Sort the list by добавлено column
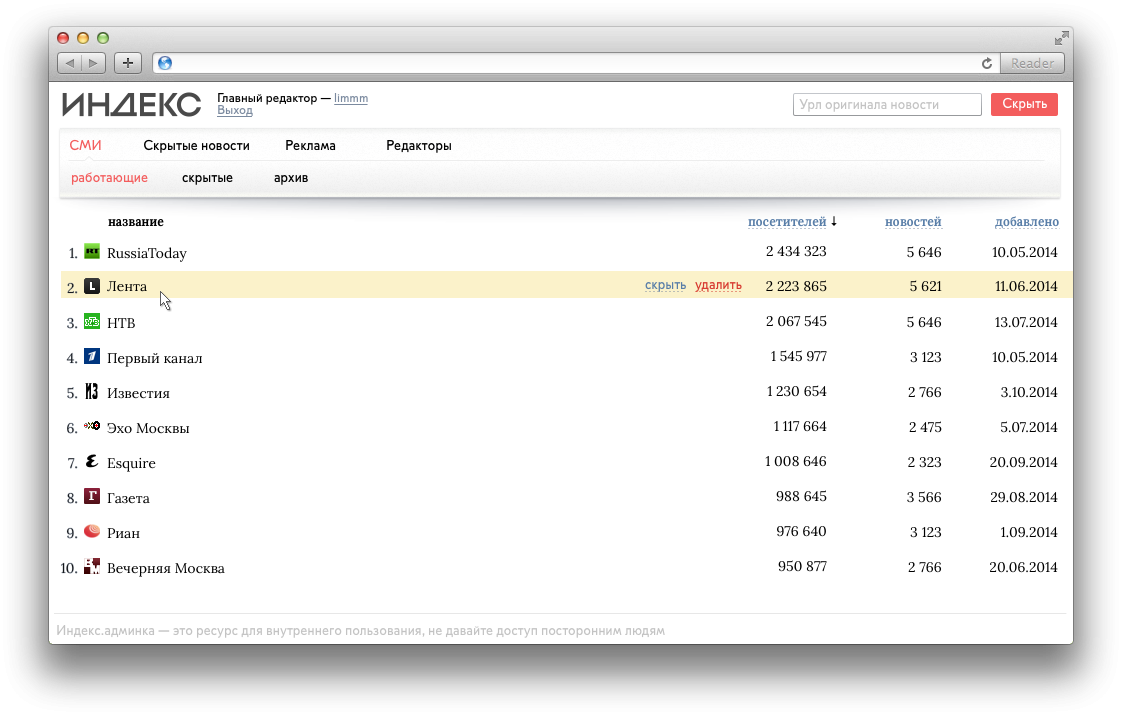The image size is (1122, 715). (1026, 222)
